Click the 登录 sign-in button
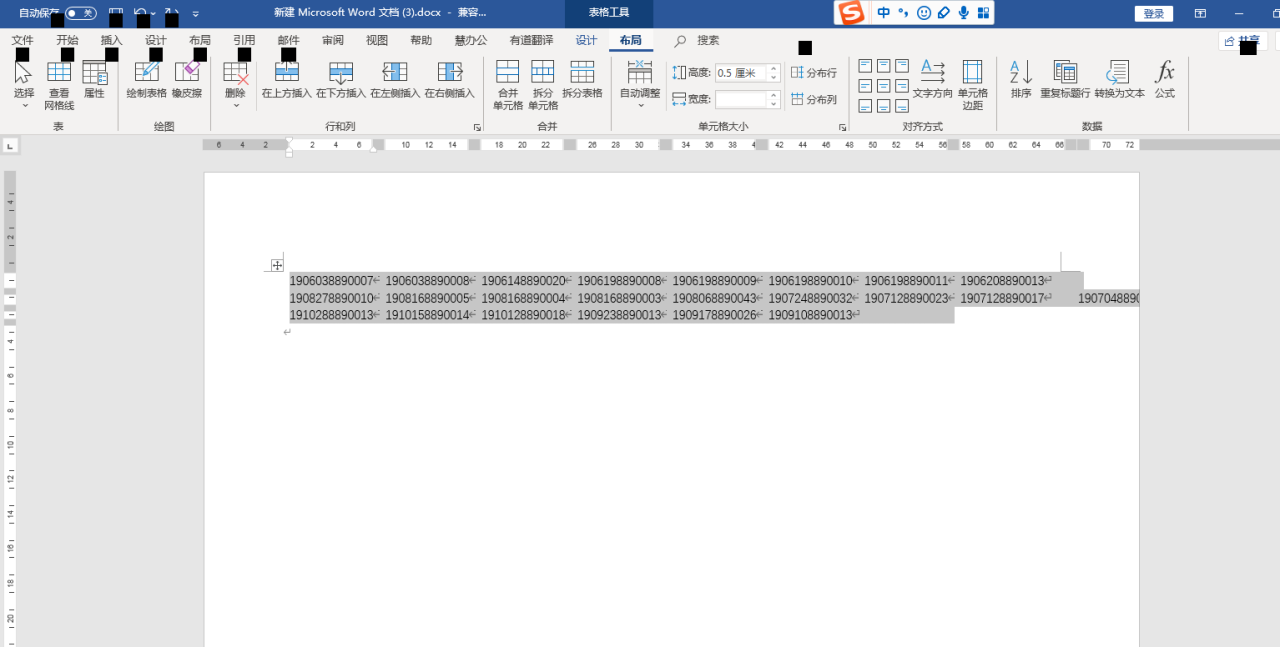Viewport: 1280px width, 647px height. coord(1153,14)
